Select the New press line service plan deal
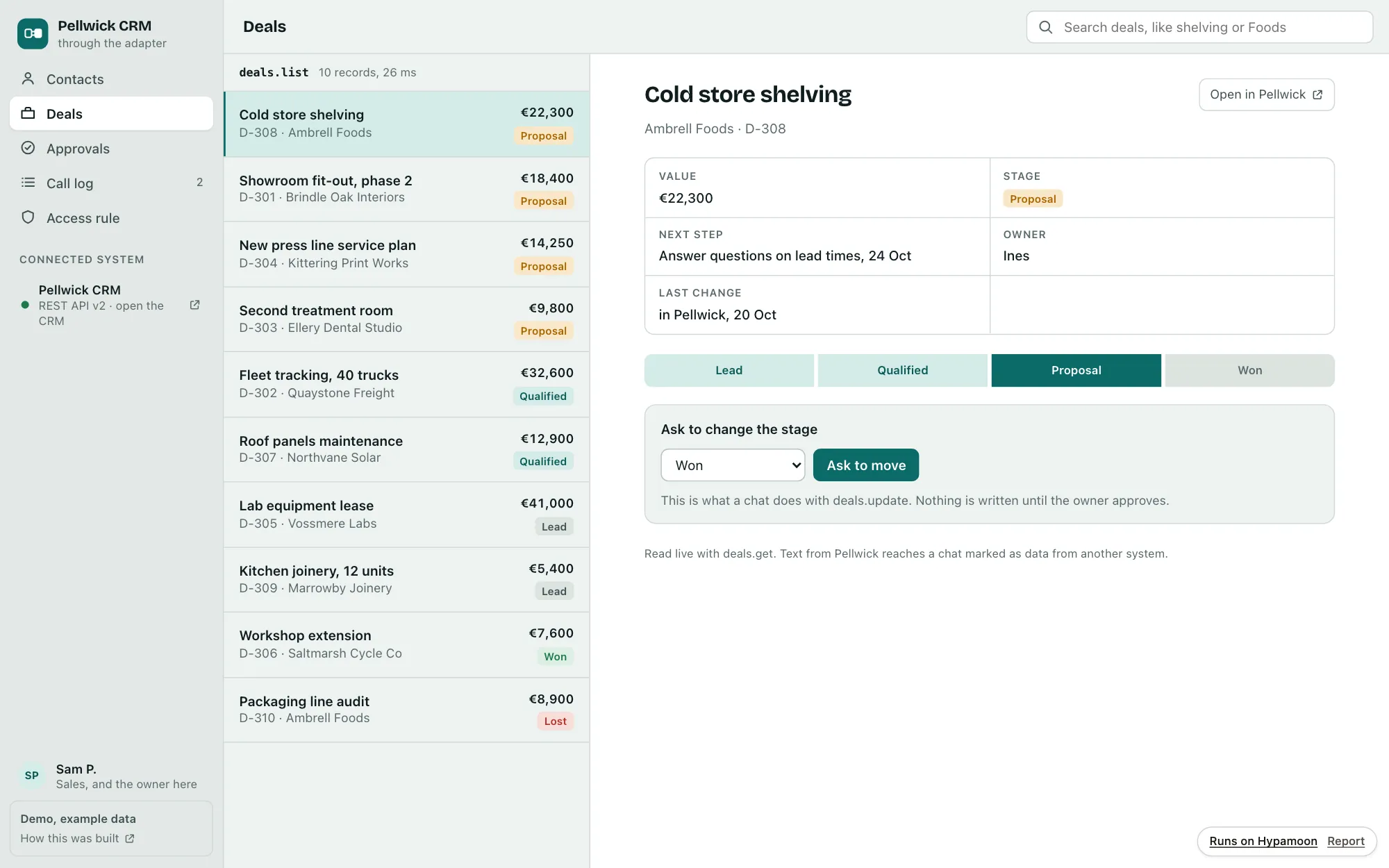The height and width of the screenshot is (868, 1389). (x=406, y=255)
